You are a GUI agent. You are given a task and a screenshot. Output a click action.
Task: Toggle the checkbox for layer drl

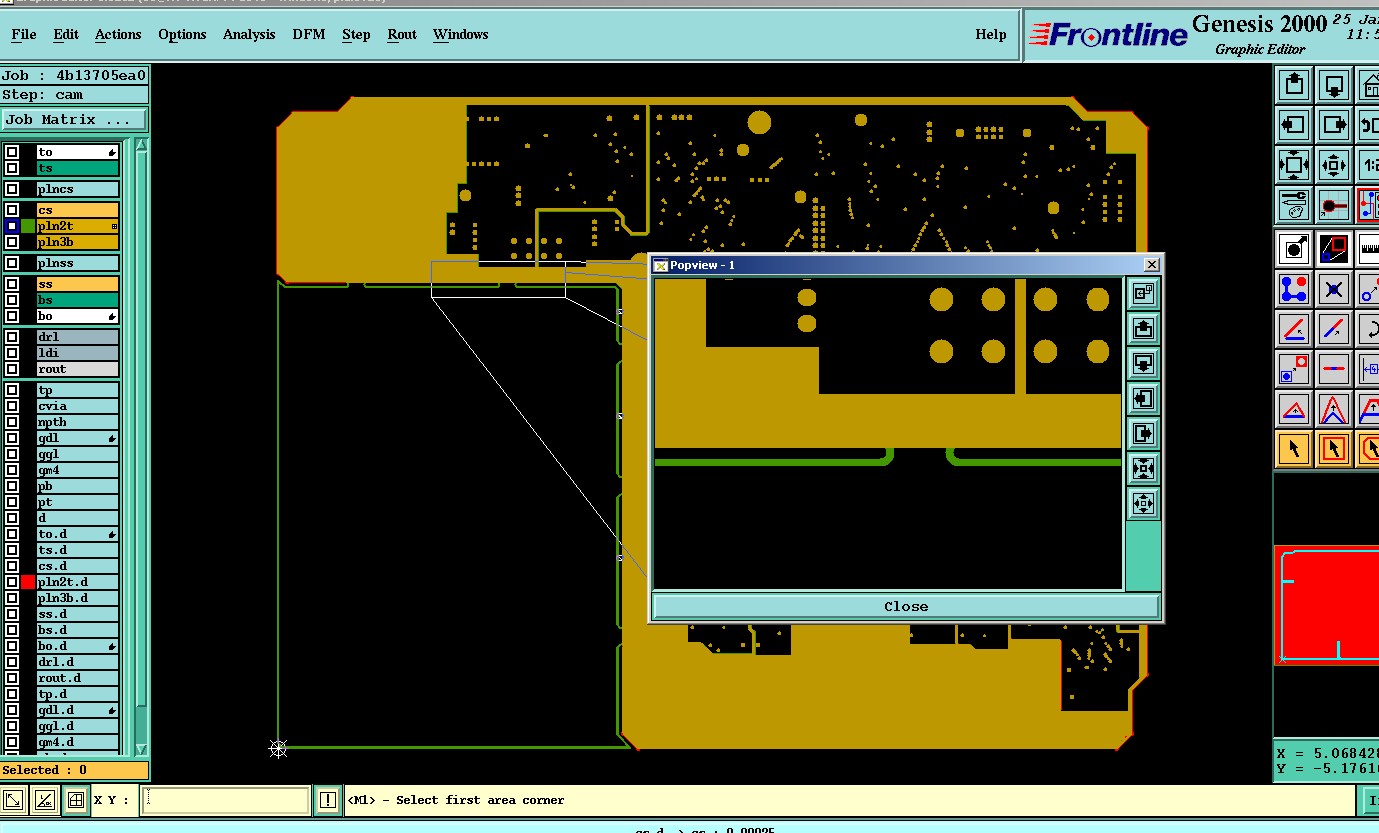point(12,337)
